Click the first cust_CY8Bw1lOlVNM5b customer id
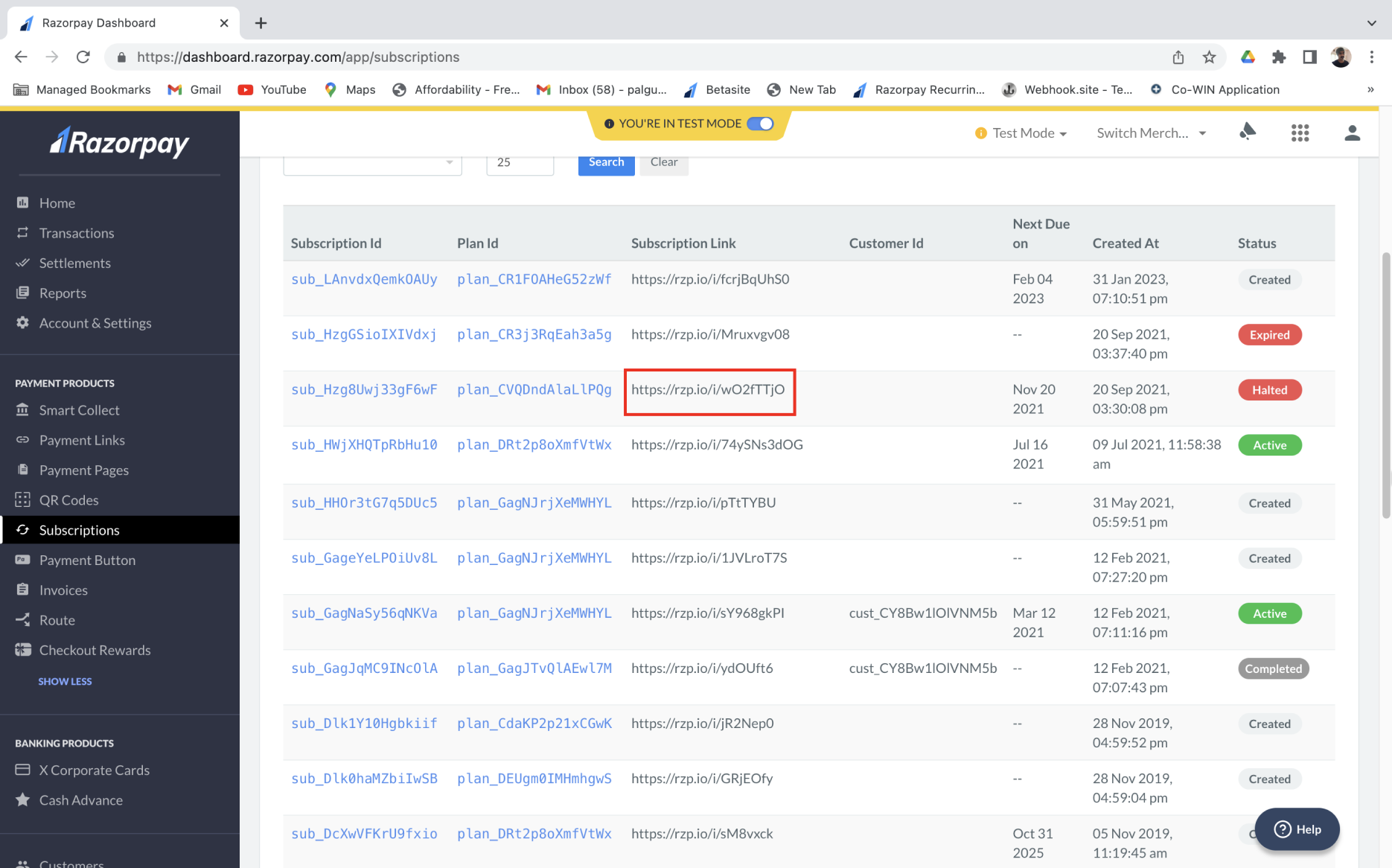Screen dimensions: 1392x868 pos(922,613)
